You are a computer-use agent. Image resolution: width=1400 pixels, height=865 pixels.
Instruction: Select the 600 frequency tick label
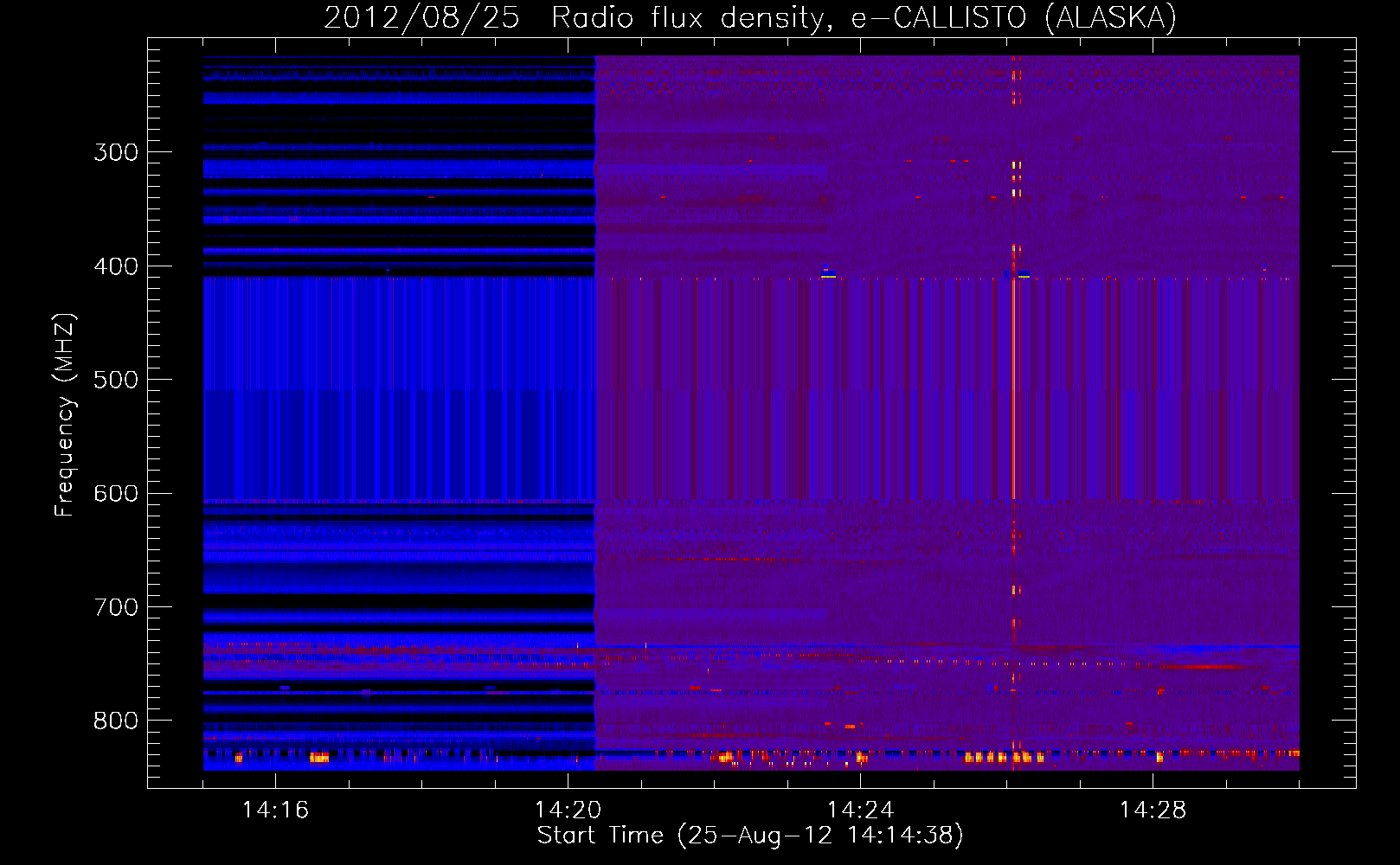click(x=116, y=494)
